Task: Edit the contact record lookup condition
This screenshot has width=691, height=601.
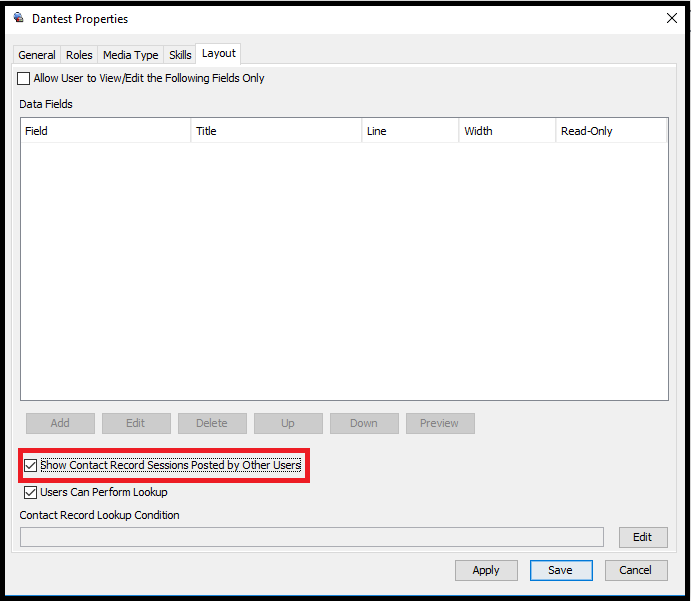Action: click(643, 537)
